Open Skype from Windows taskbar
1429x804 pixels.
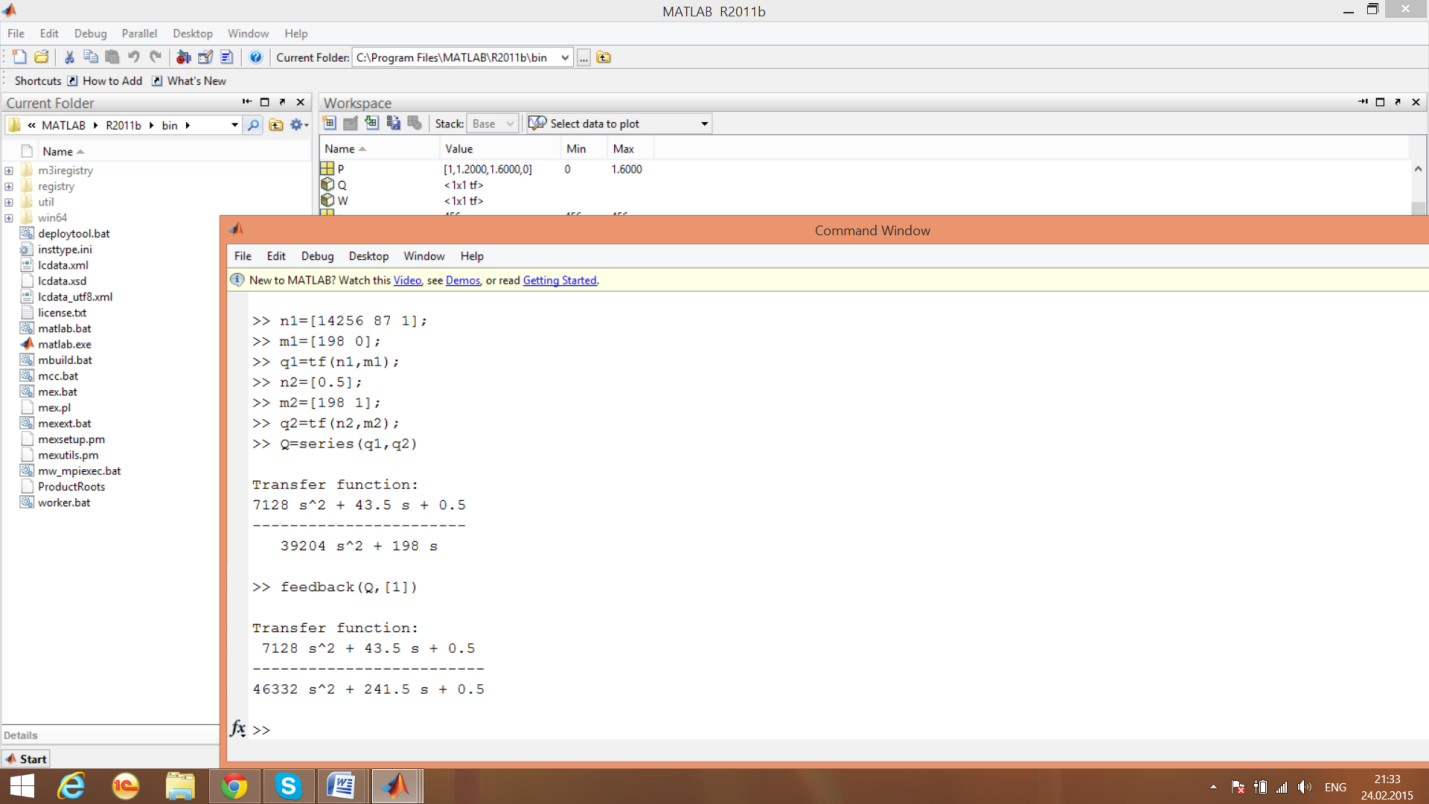[288, 786]
